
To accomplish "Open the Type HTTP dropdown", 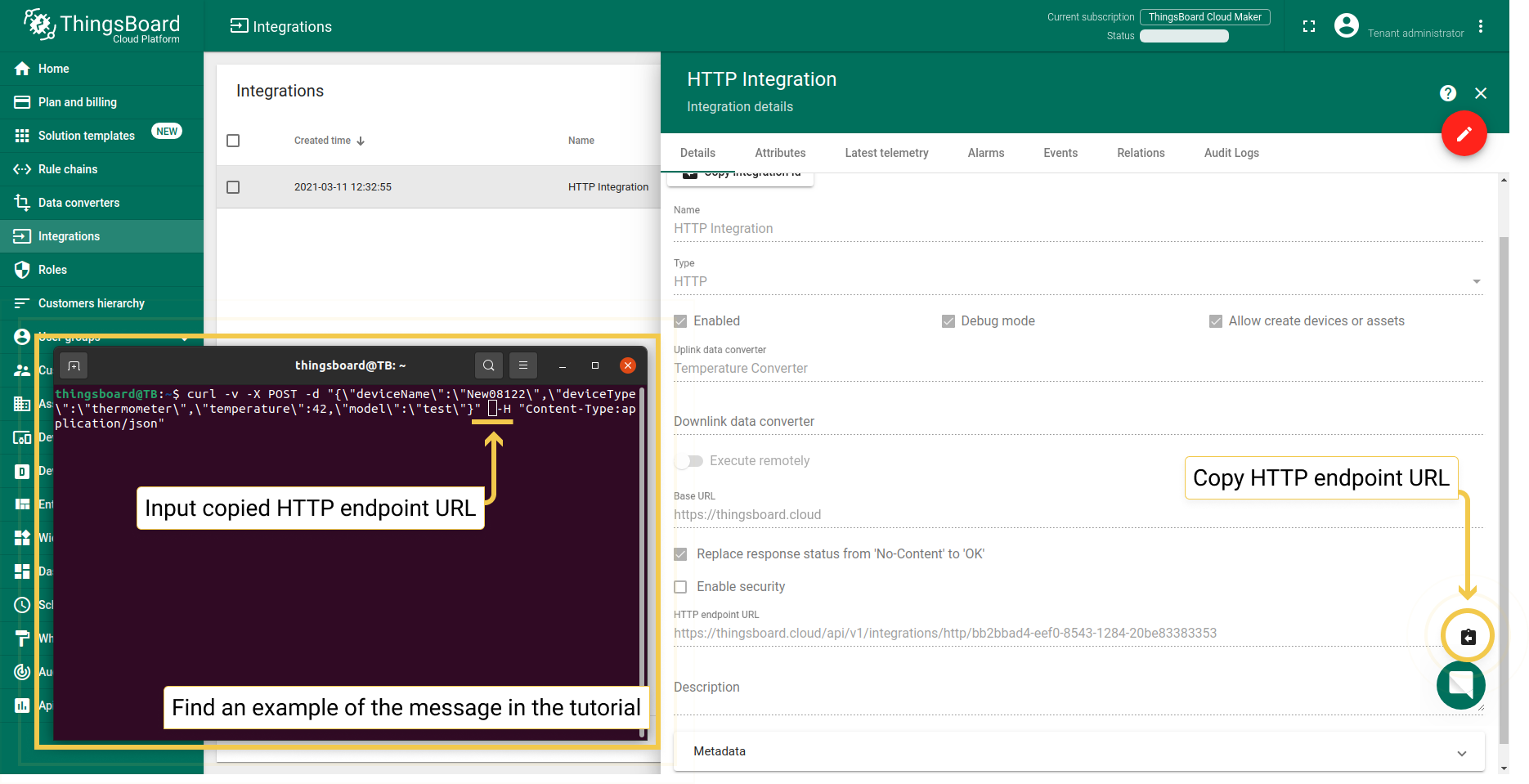I will pos(1078,281).
